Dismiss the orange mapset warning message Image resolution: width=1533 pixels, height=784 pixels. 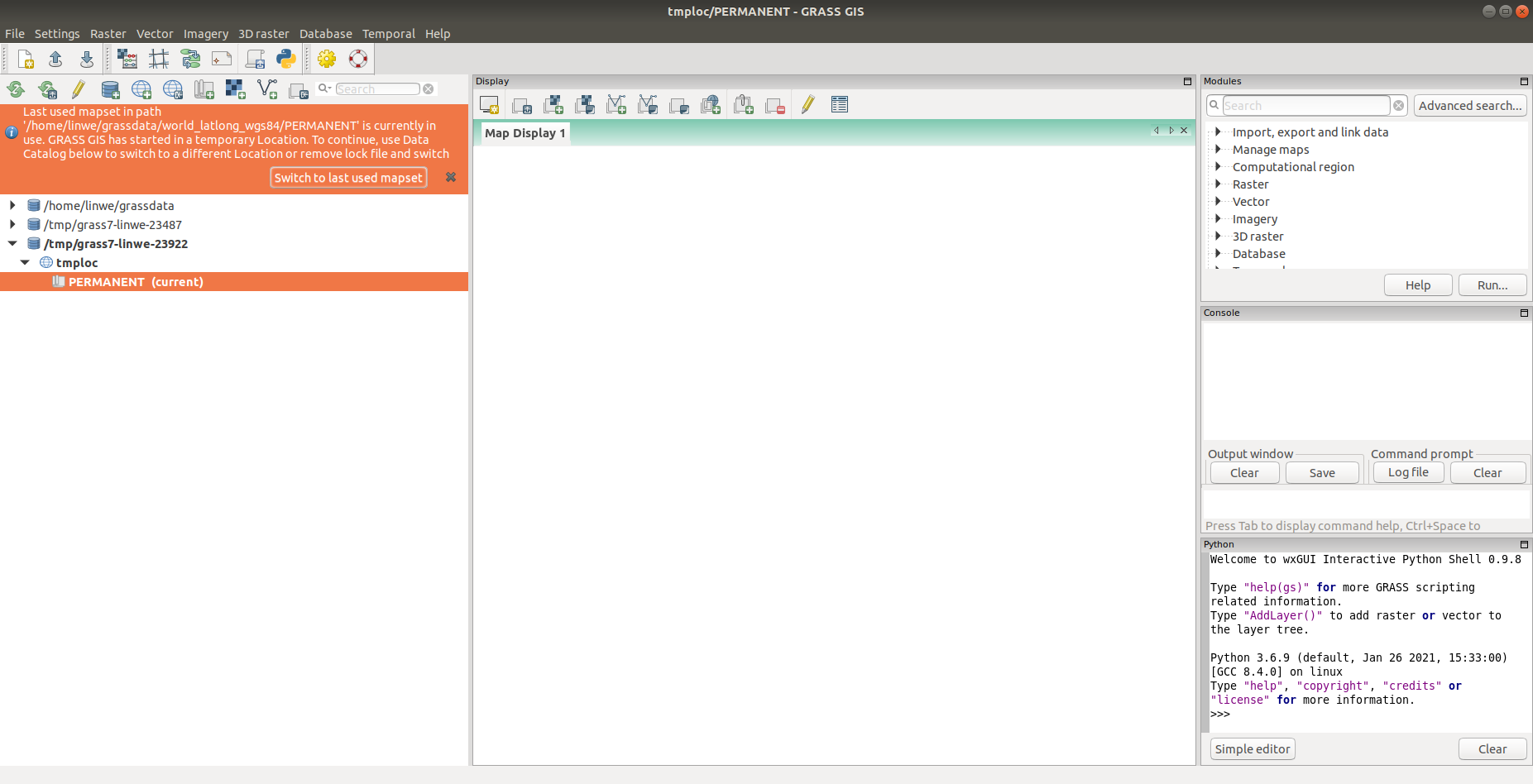coord(451,177)
